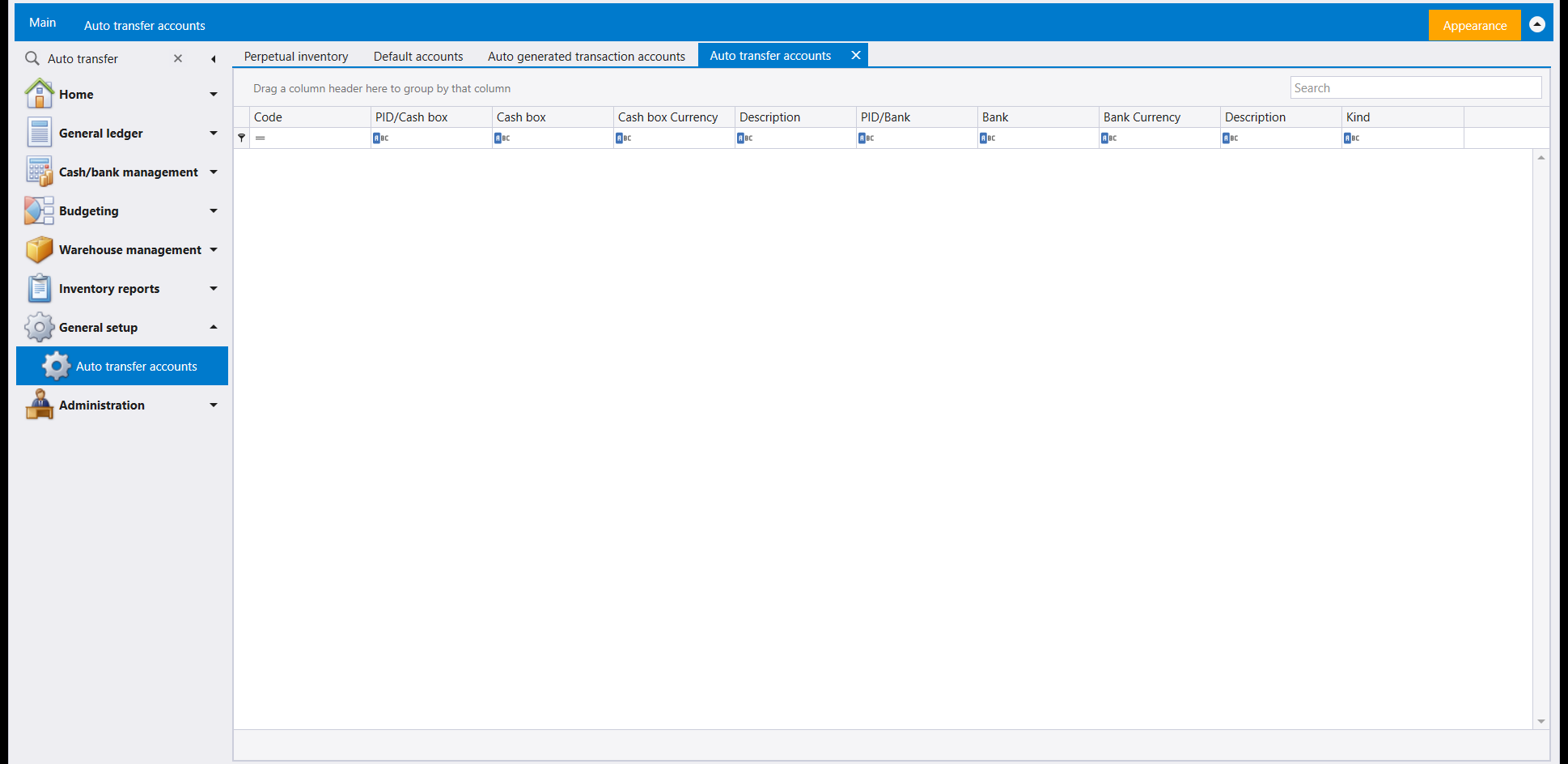Collapse the General setup group arrow
The height and width of the screenshot is (764, 1568).
pyautogui.click(x=214, y=327)
